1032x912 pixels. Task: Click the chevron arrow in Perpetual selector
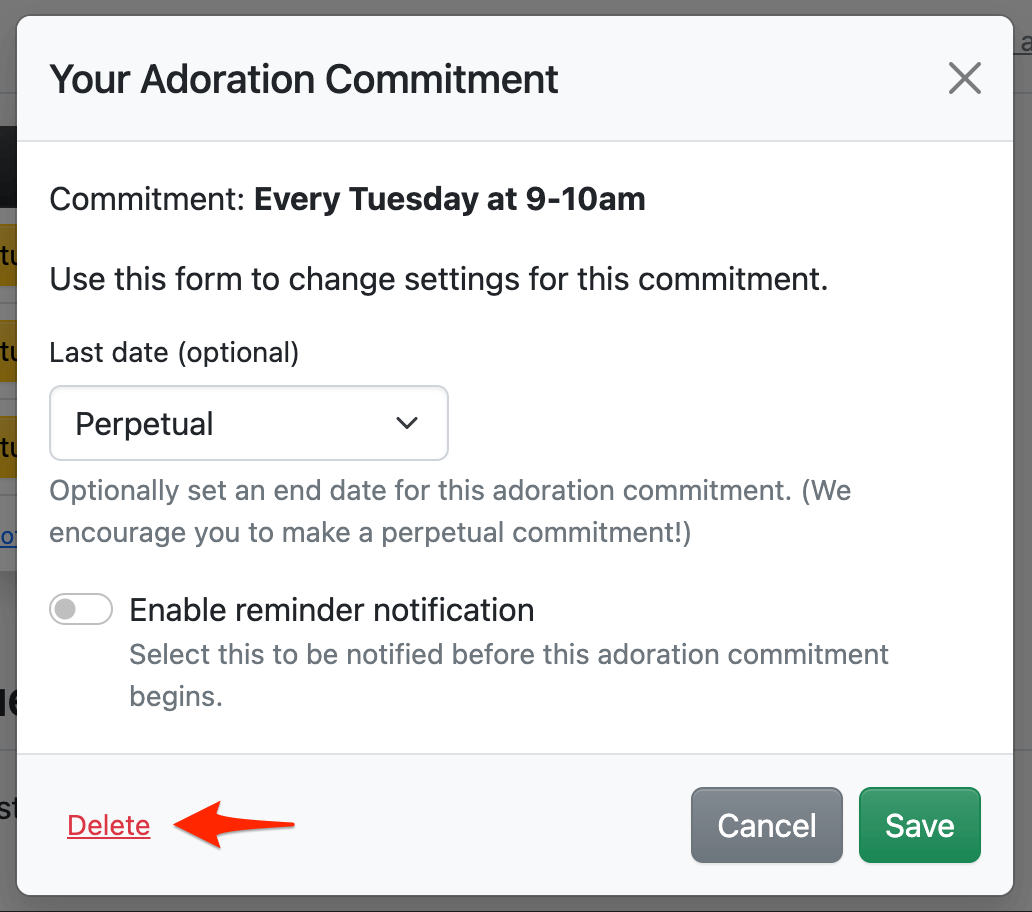click(407, 423)
